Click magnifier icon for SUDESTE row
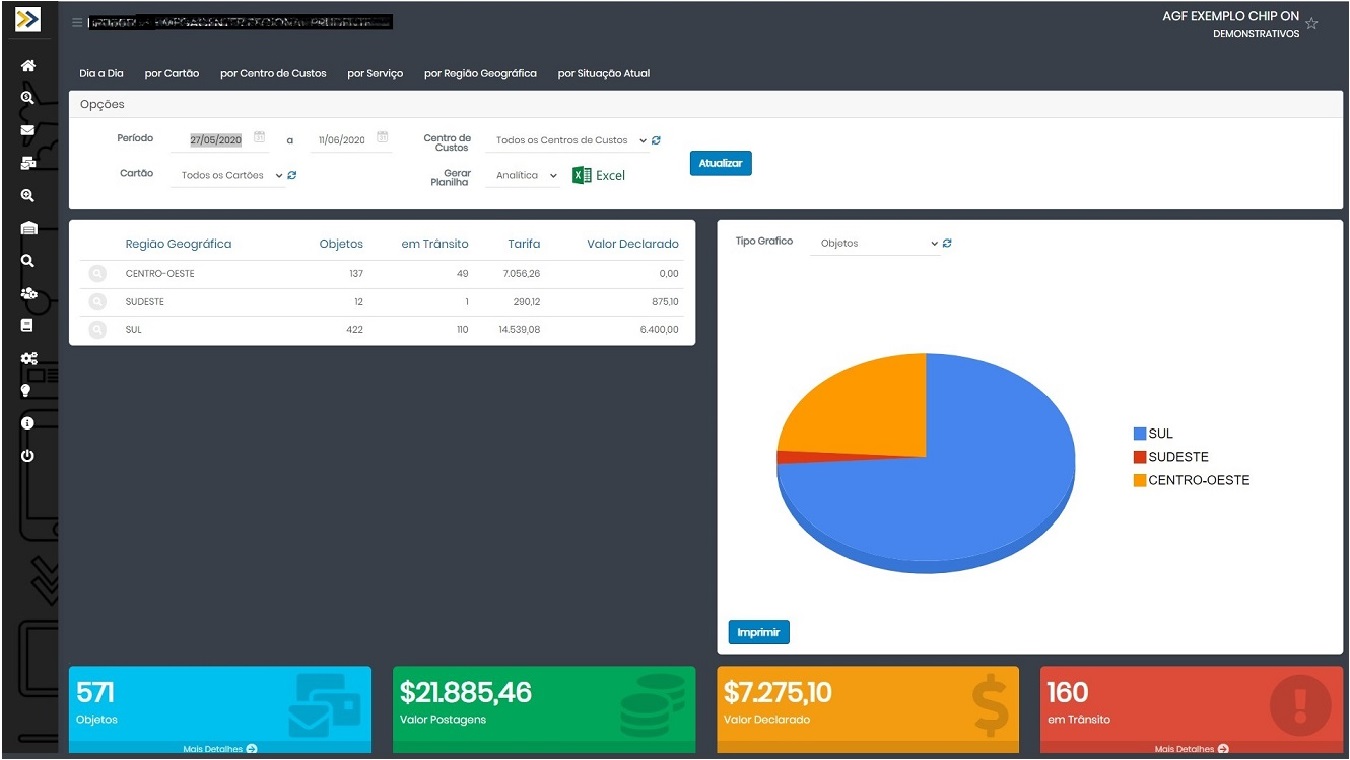1350x760 pixels. tap(97, 302)
